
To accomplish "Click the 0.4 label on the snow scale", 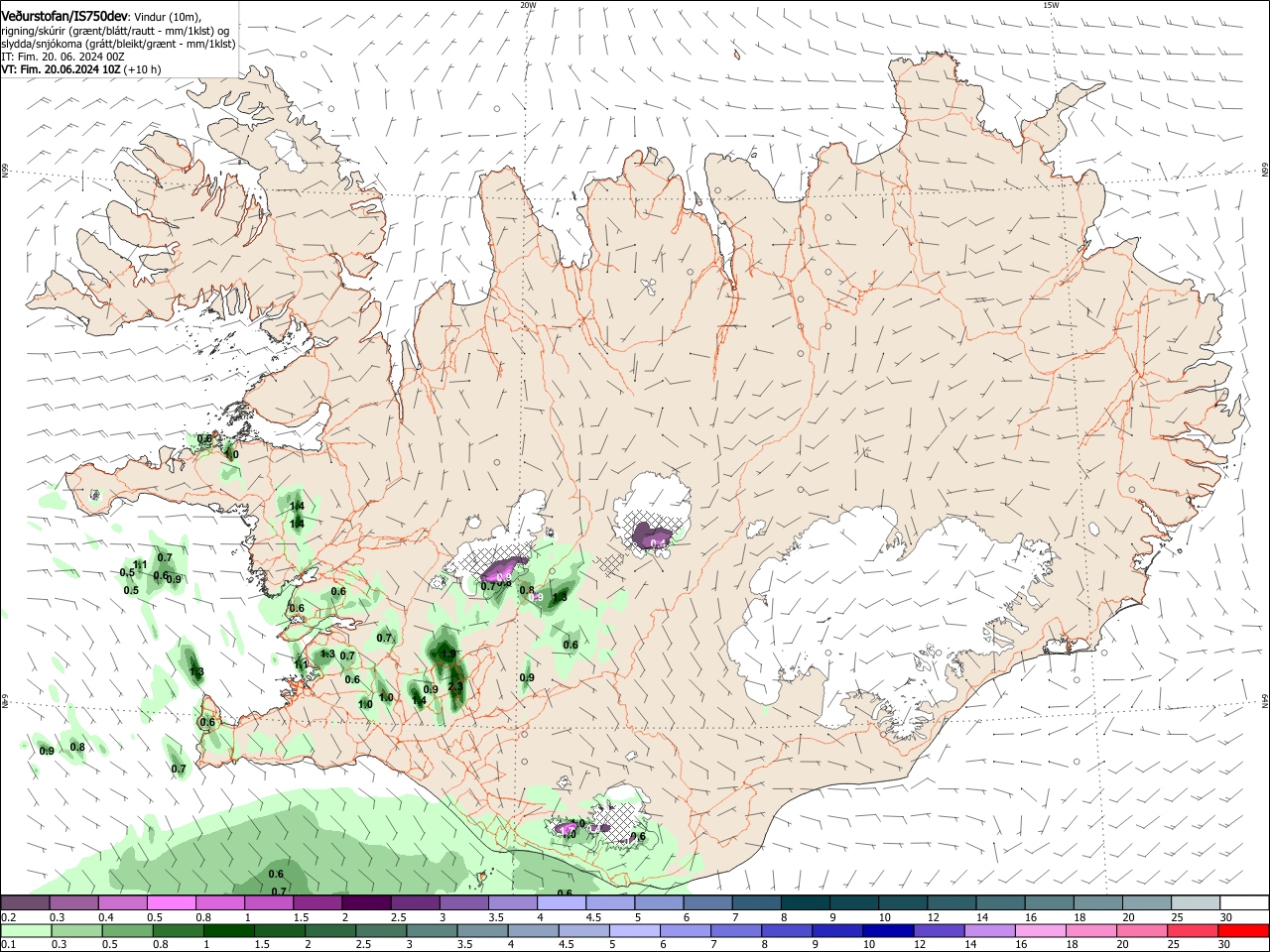I will pyautogui.click(x=106, y=917).
